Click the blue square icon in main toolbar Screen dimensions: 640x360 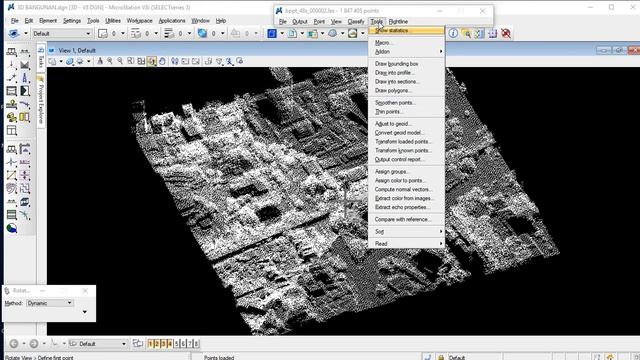point(272,33)
